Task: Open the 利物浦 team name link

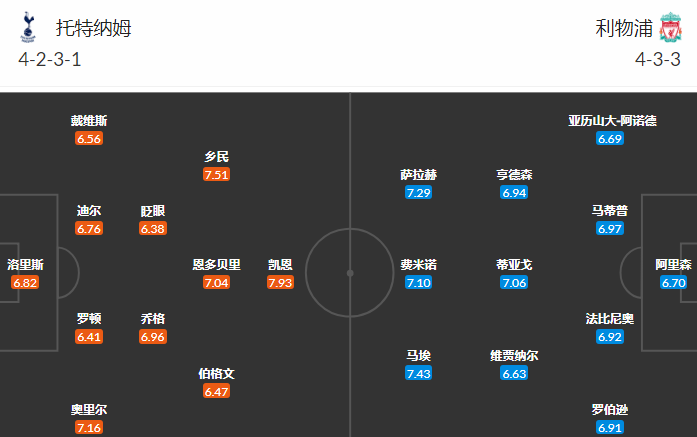Action: (x=621, y=28)
